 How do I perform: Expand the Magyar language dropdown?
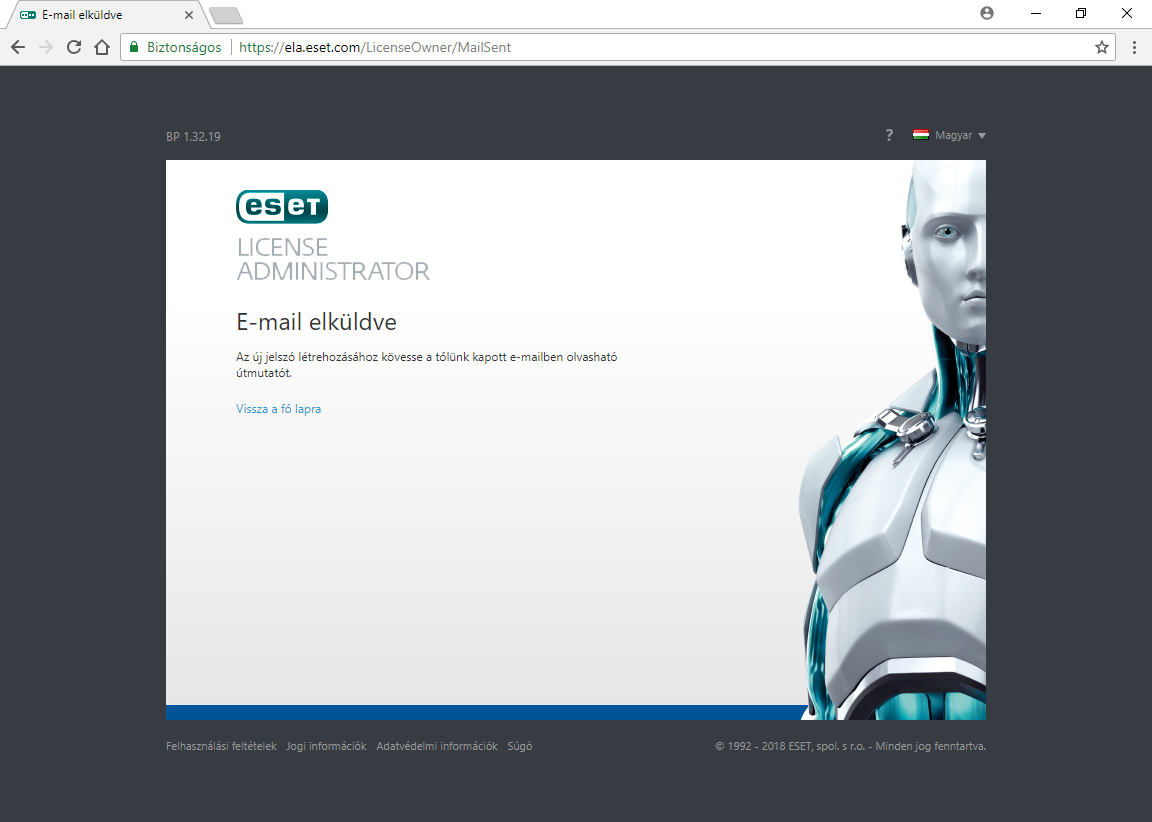click(x=950, y=136)
